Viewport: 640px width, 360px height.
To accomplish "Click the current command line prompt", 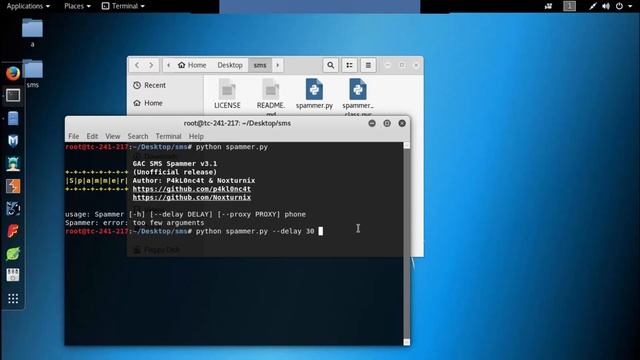I will point(194,231).
